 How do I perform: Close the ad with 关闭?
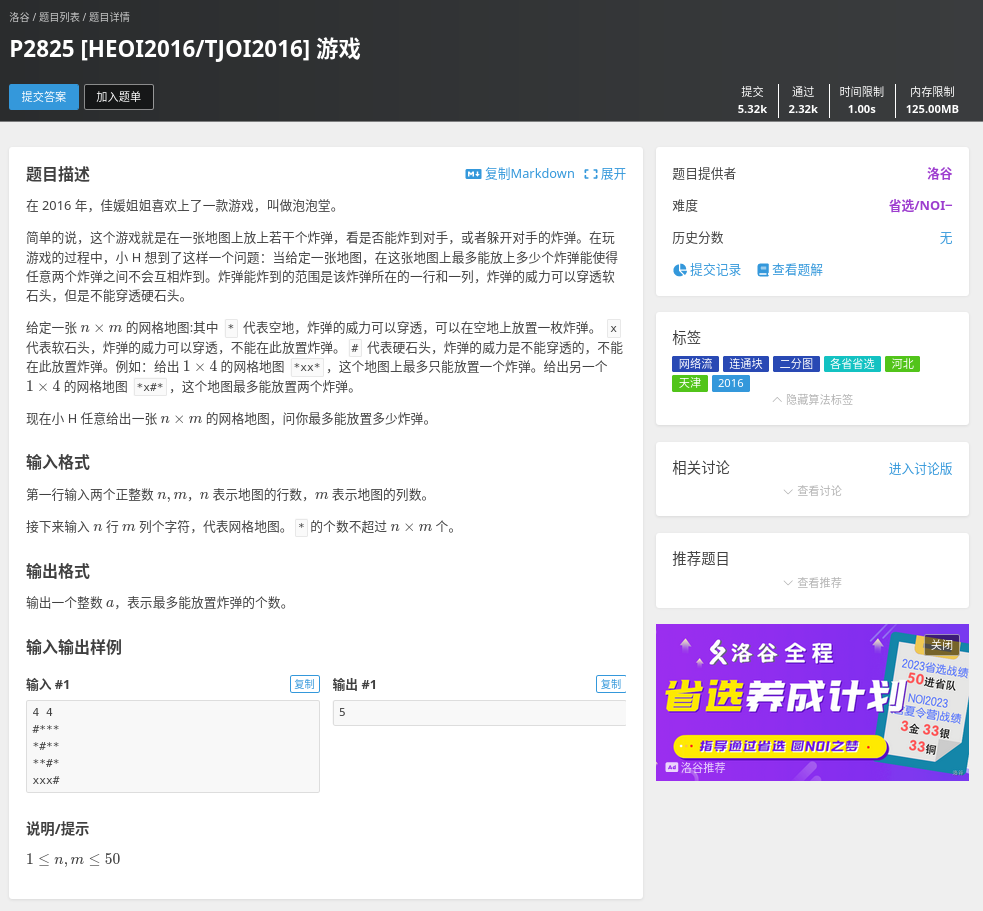tap(941, 645)
